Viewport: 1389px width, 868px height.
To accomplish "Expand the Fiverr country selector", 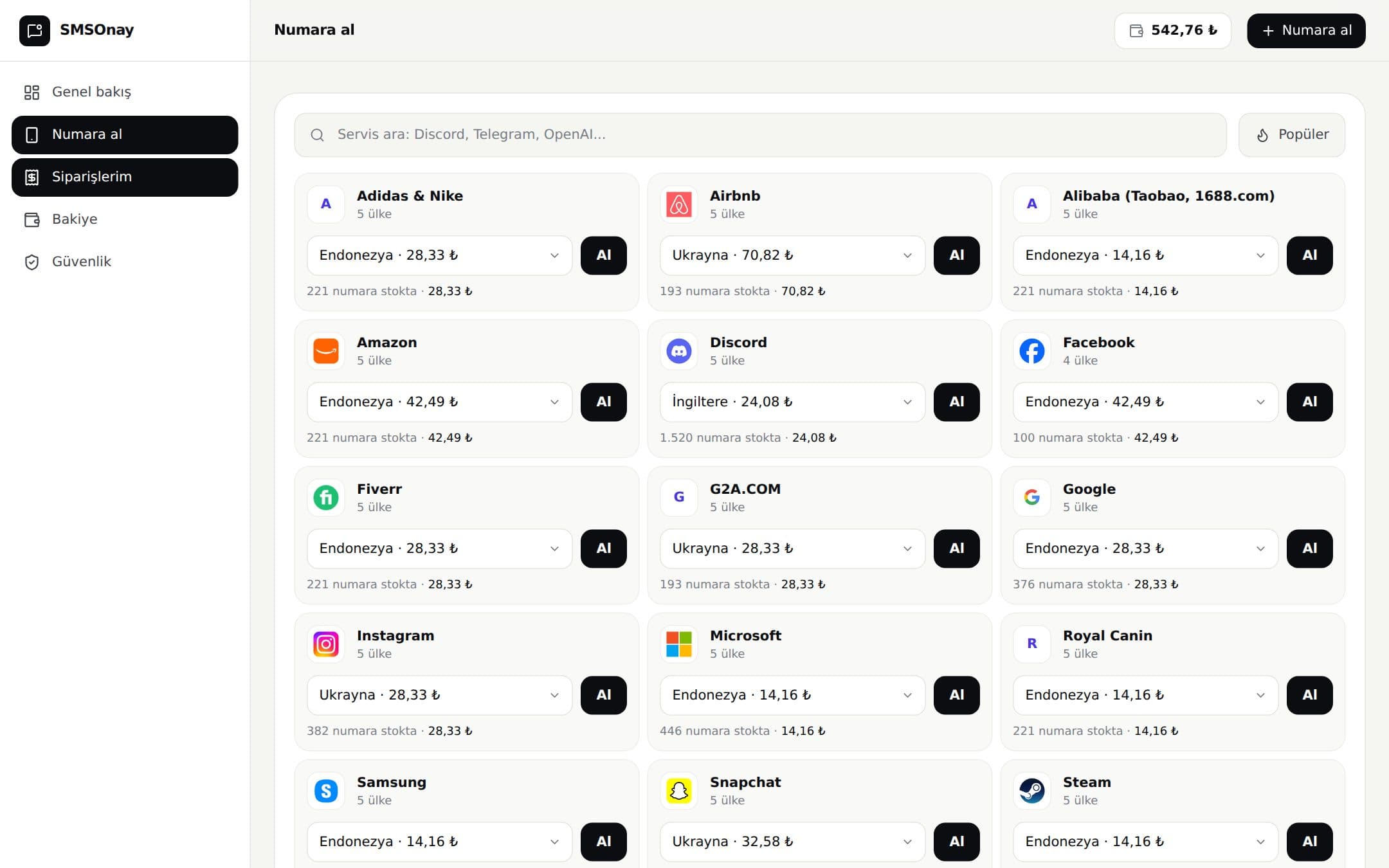I will (440, 548).
